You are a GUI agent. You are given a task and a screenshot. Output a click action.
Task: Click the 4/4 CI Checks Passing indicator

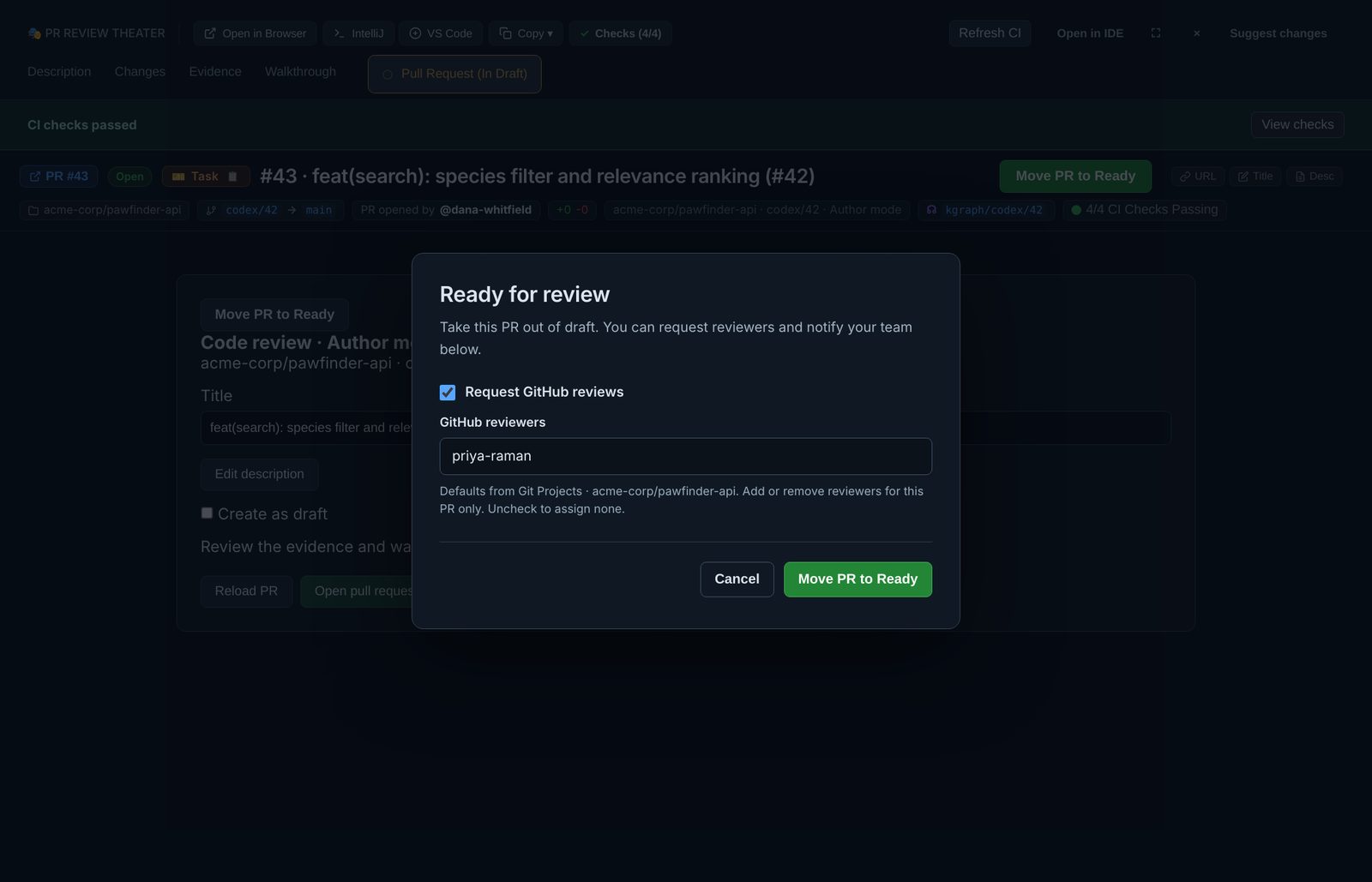(x=1145, y=210)
